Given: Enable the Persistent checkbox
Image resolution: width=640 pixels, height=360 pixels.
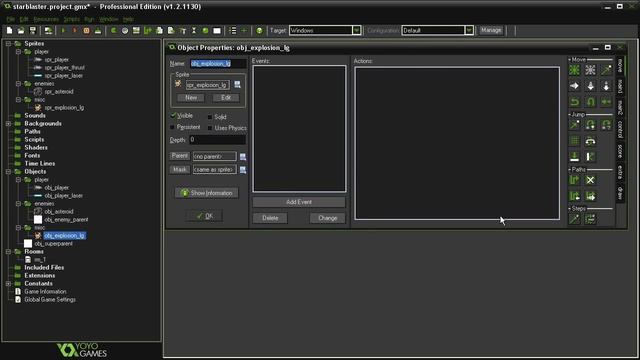Looking at the screenshot, I should pos(172,127).
